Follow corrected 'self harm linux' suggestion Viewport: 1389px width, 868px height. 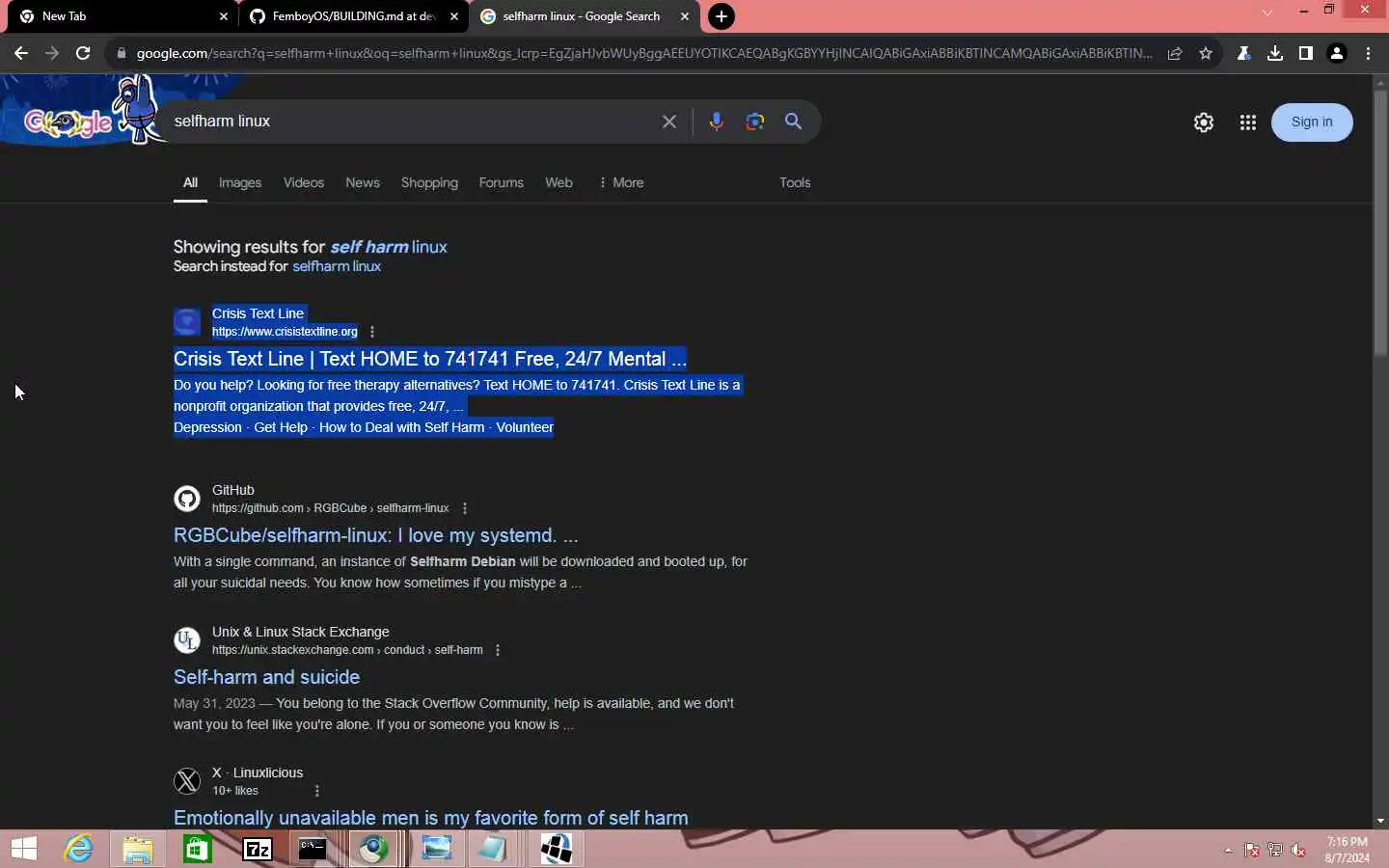[x=389, y=247]
